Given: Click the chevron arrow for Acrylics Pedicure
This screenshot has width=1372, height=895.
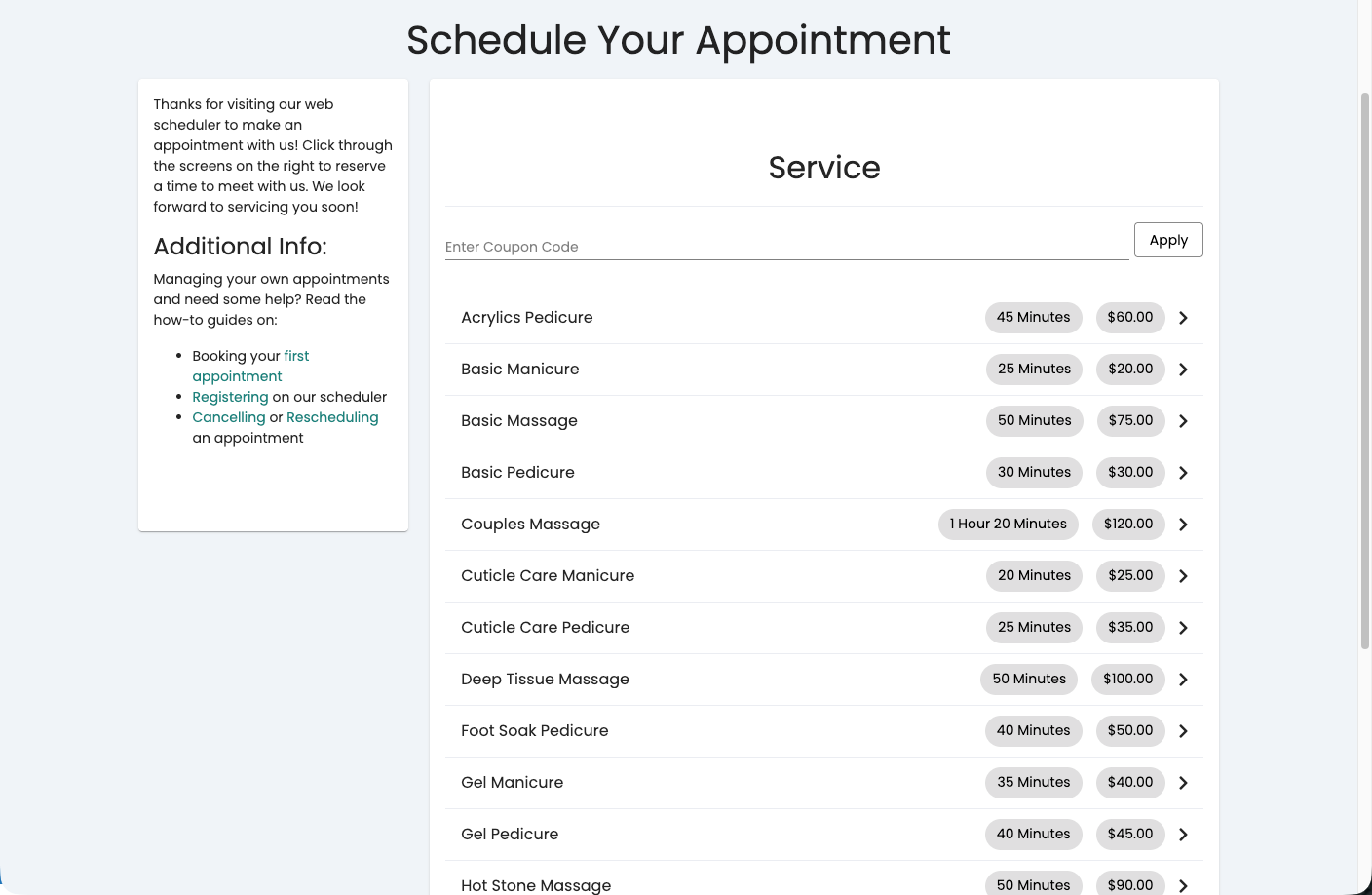Looking at the screenshot, I should (1183, 318).
